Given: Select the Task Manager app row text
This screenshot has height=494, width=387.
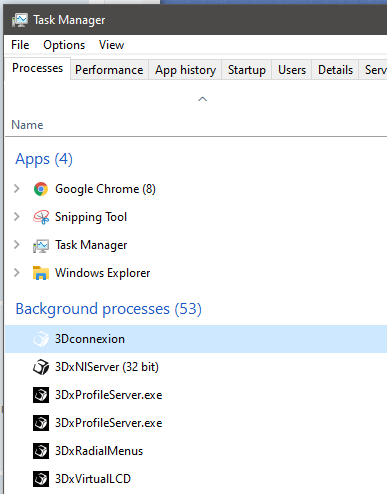Looking at the screenshot, I should point(91,245).
